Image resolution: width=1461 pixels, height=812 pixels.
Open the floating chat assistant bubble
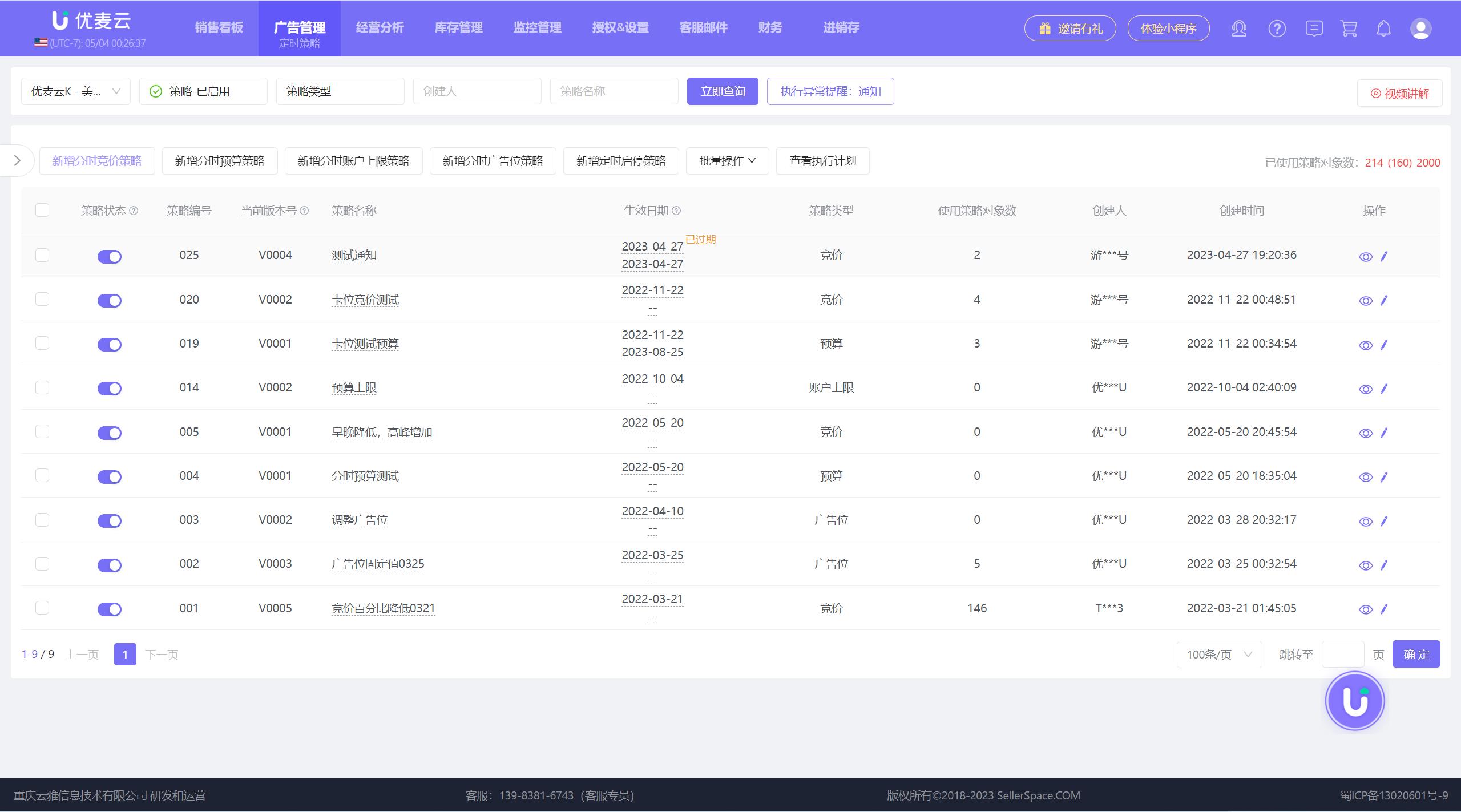[x=1354, y=701]
